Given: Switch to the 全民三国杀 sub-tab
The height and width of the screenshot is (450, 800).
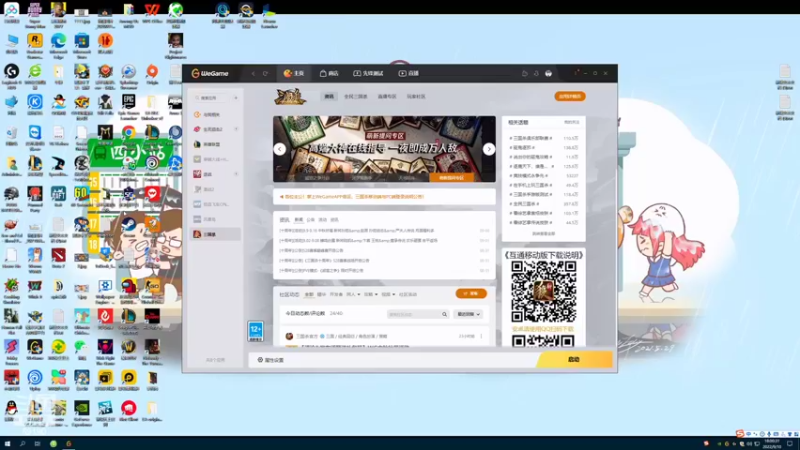Looking at the screenshot, I should [356, 96].
